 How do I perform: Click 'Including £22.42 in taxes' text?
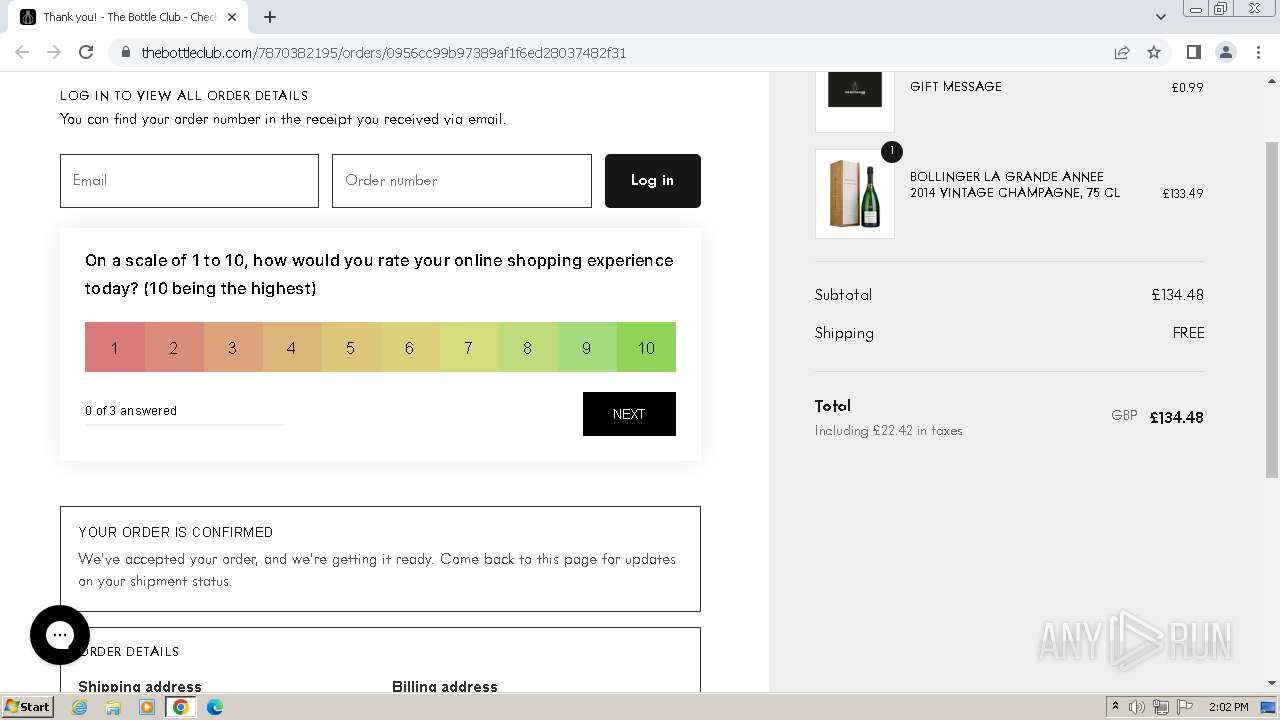tap(888, 431)
